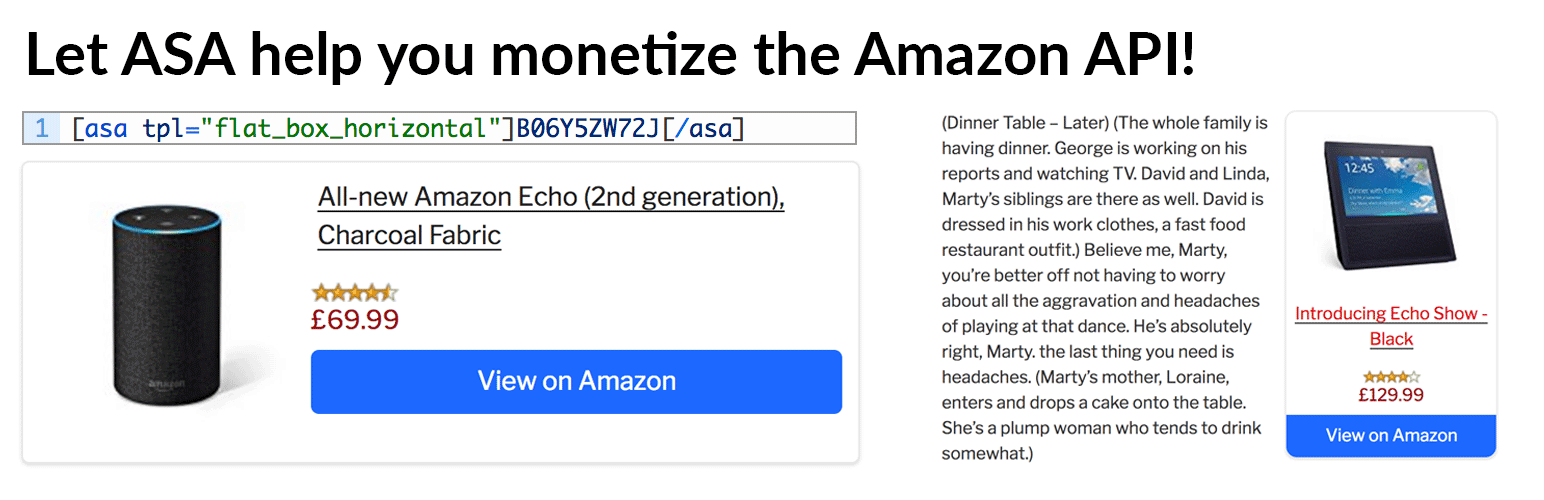Select the £129.99 price text
Viewport: 1544px width, 500px height.
(1391, 395)
